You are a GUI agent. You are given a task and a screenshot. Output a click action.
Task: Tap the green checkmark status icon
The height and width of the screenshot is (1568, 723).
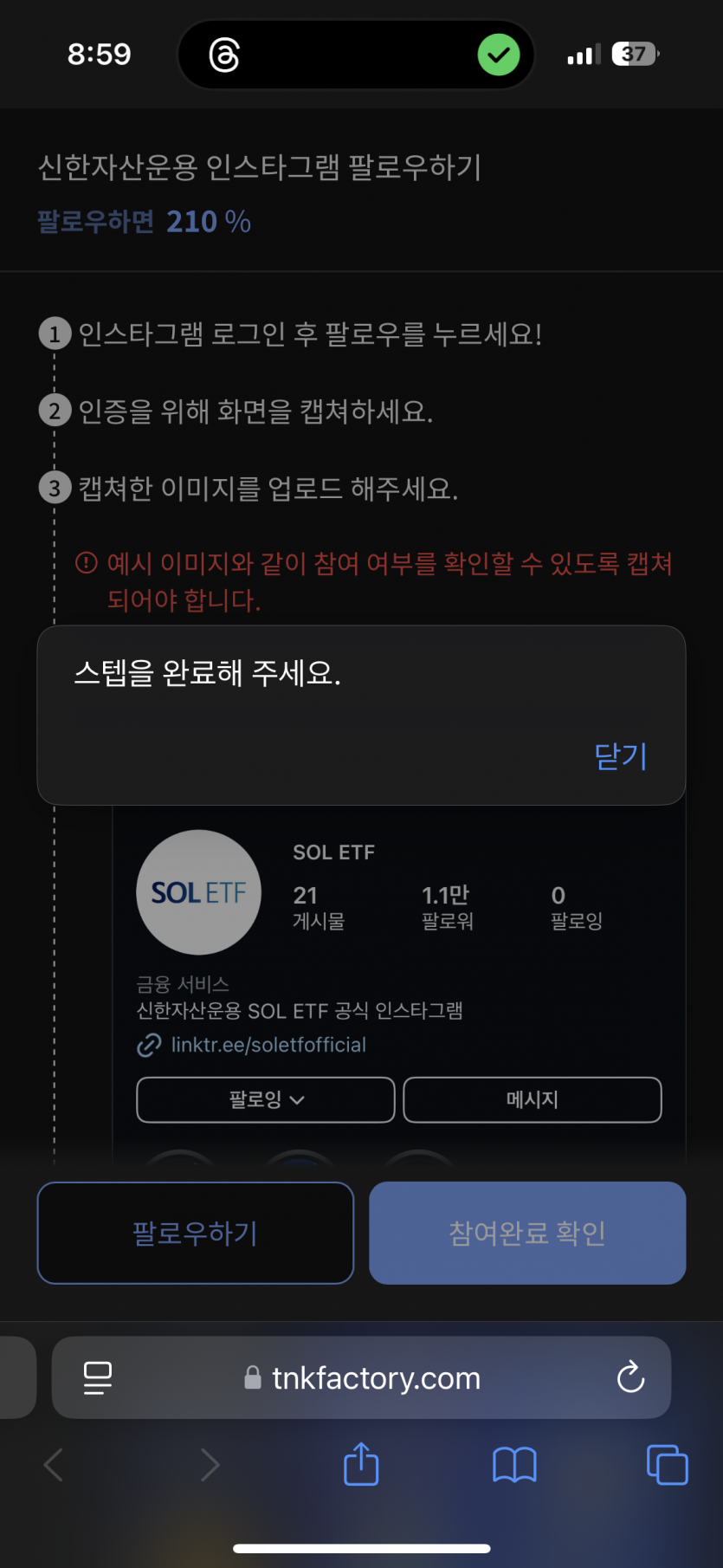[499, 55]
